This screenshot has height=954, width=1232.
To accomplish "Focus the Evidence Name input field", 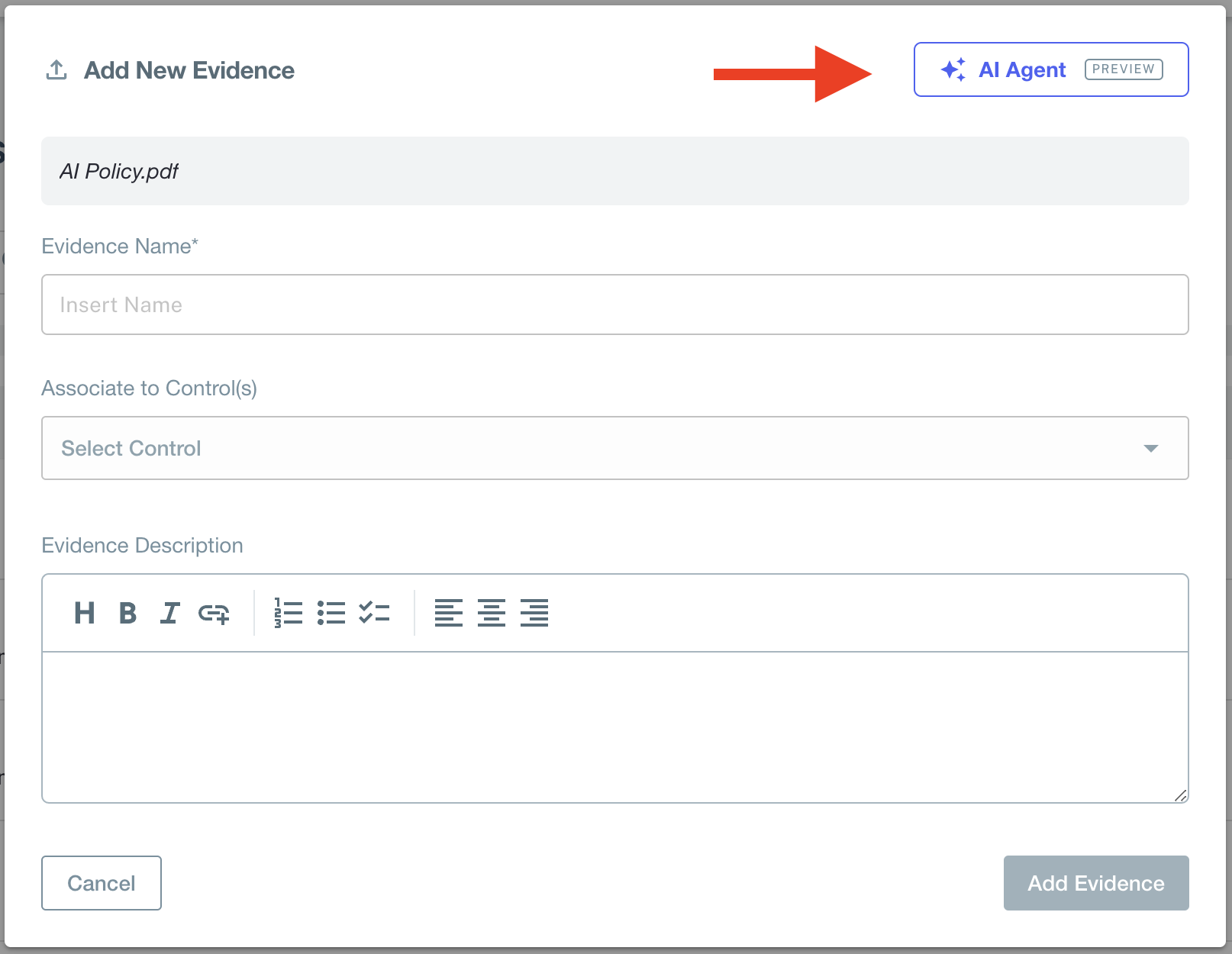I will (614, 305).
